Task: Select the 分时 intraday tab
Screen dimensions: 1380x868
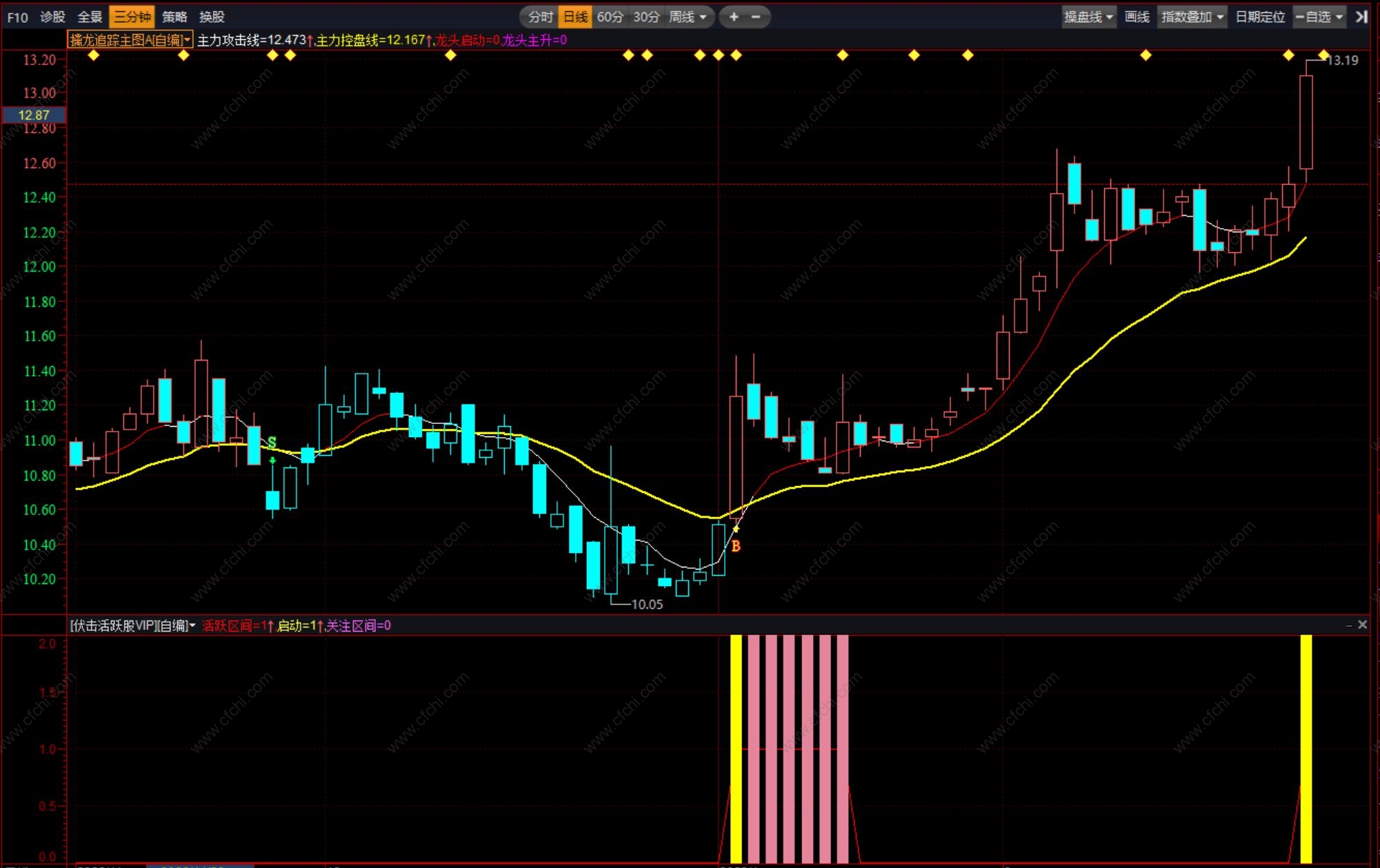Action: (540, 17)
